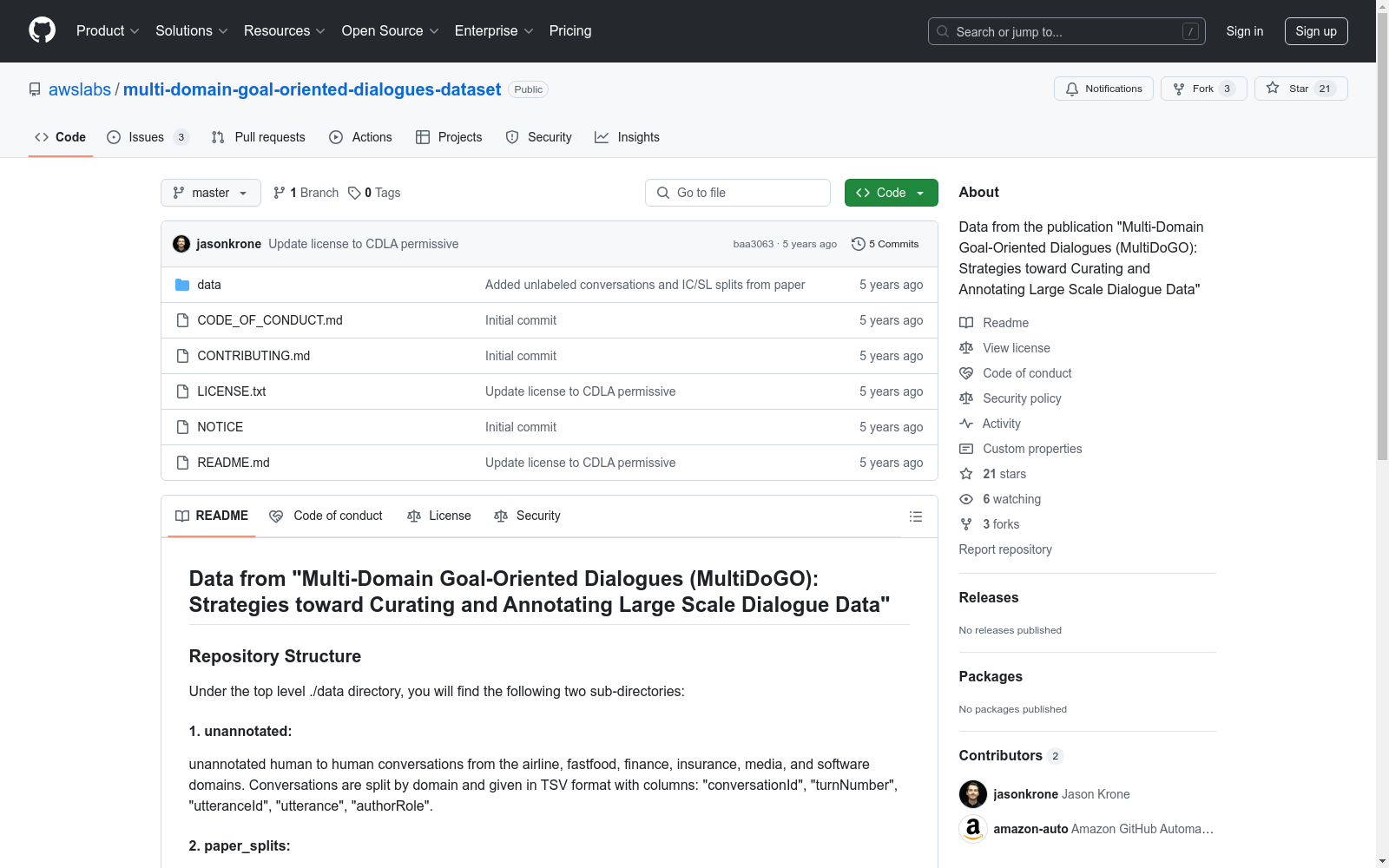Image resolution: width=1389 pixels, height=868 pixels.
Task: Open the Security tab in repo navigation
Action: coord(539,137)
